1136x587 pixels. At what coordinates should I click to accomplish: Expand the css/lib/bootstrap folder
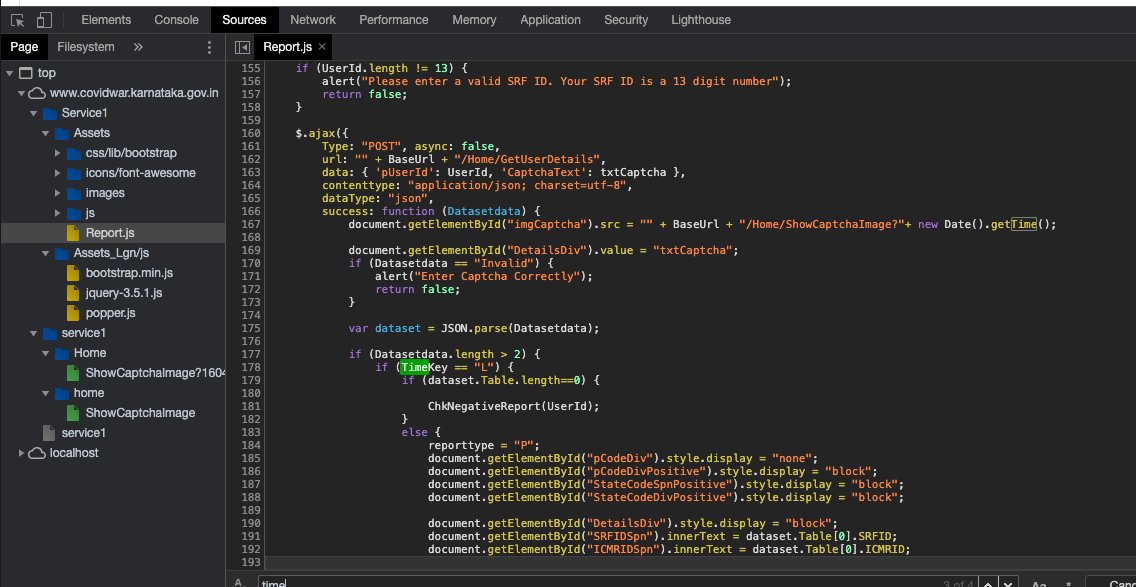point(57,154)
